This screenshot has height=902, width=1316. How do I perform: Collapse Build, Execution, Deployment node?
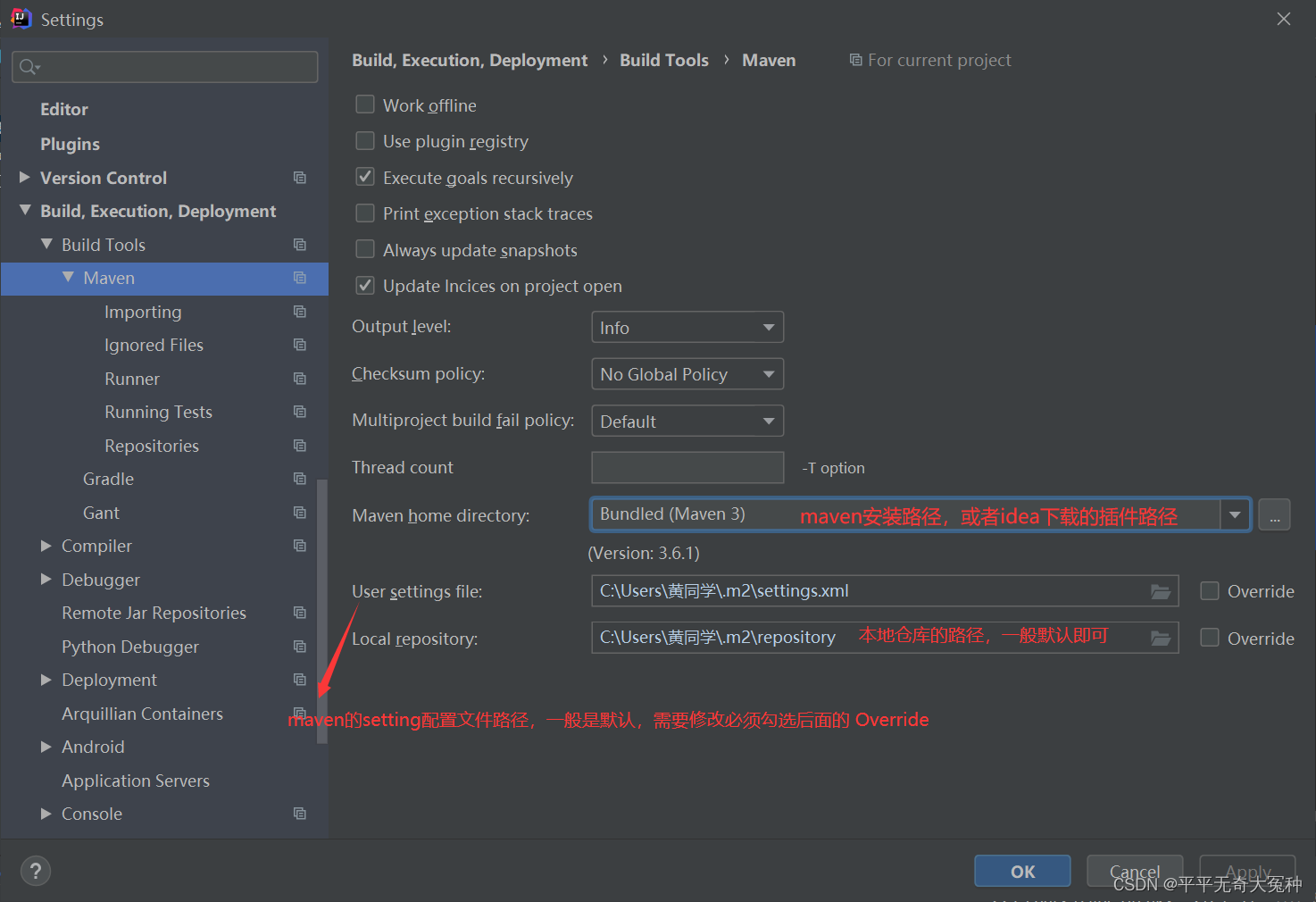tap(25, 211)
